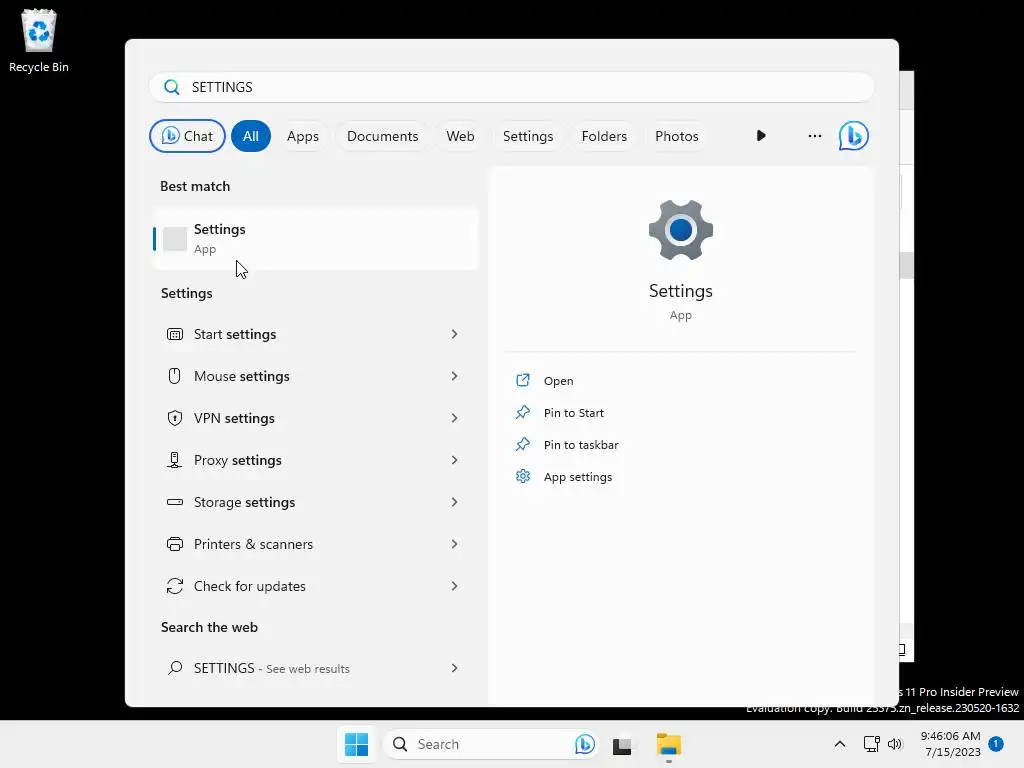Expand Proxy settings chevron arrow
Viewport: 1024px width, 768px height.
455,460
